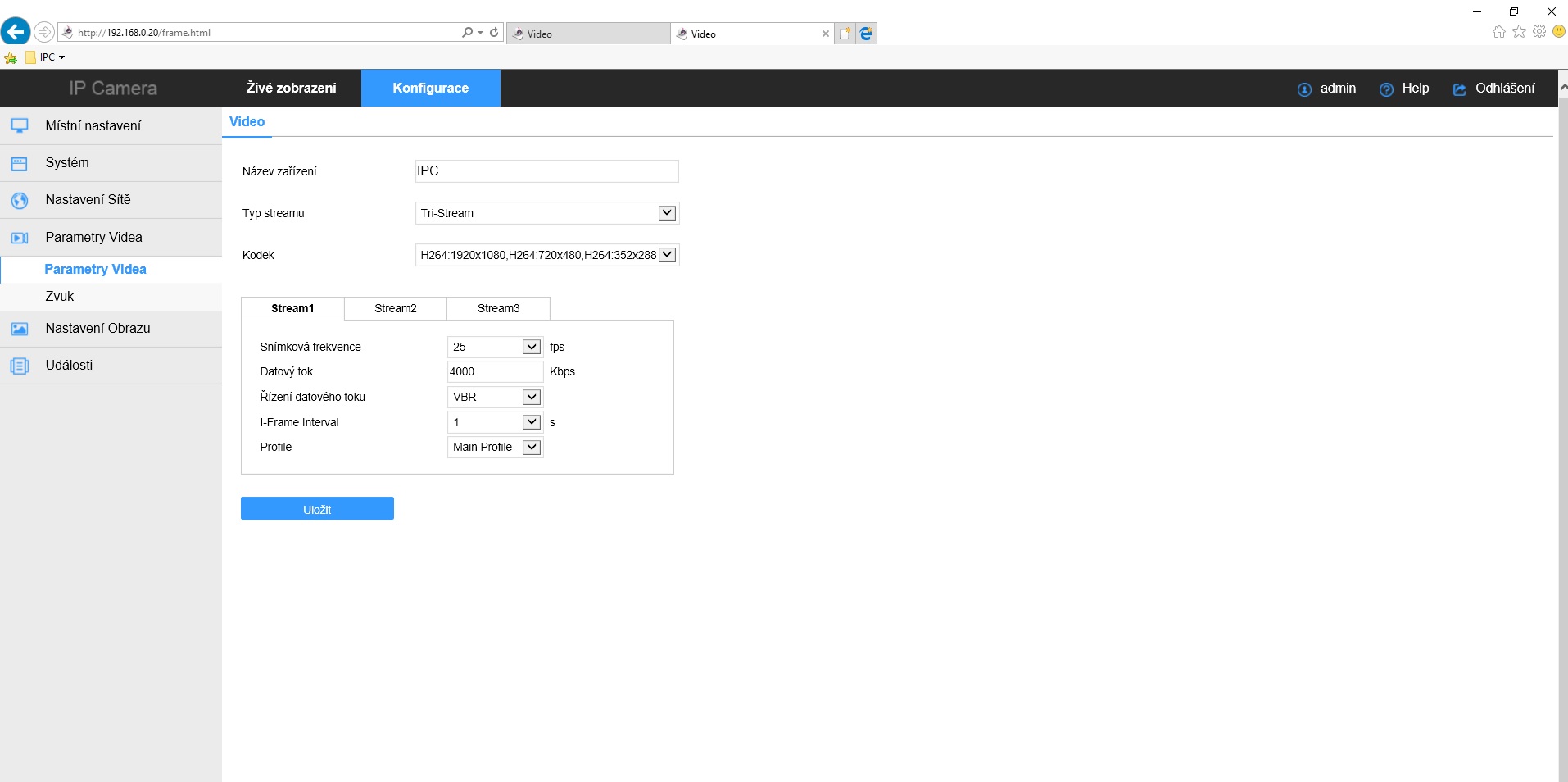Click the search magnifier in address bar
The width and height of the screenshot is (1568, 782).
tap(467, 32)
